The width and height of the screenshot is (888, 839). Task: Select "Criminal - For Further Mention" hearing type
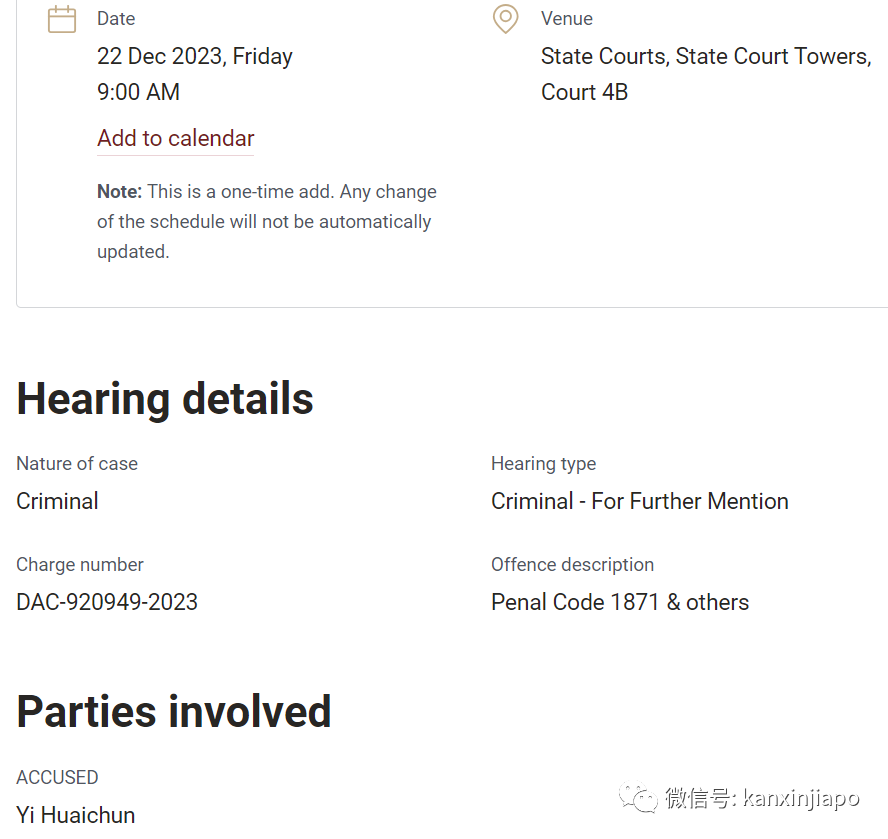[640, 501]
